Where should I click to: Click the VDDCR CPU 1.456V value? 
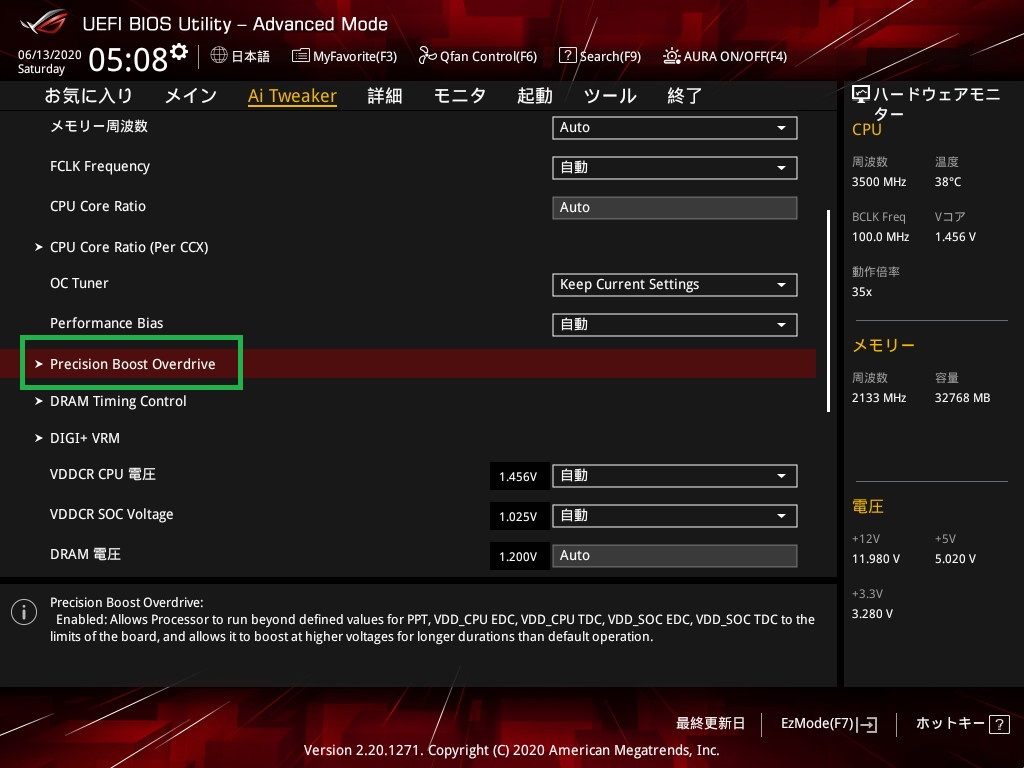(518, 477)
